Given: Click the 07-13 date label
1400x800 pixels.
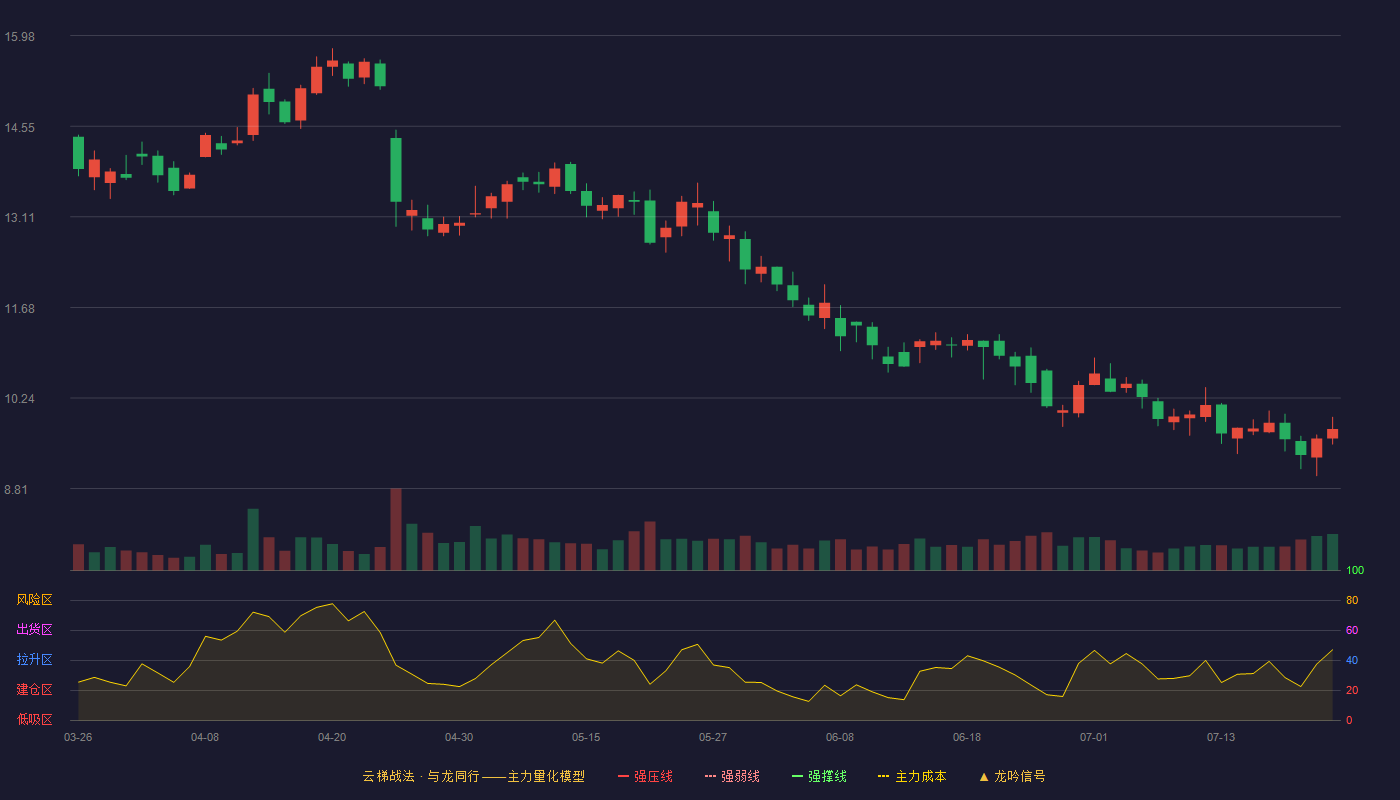Looking at the screenshot, I should 1221,737.
